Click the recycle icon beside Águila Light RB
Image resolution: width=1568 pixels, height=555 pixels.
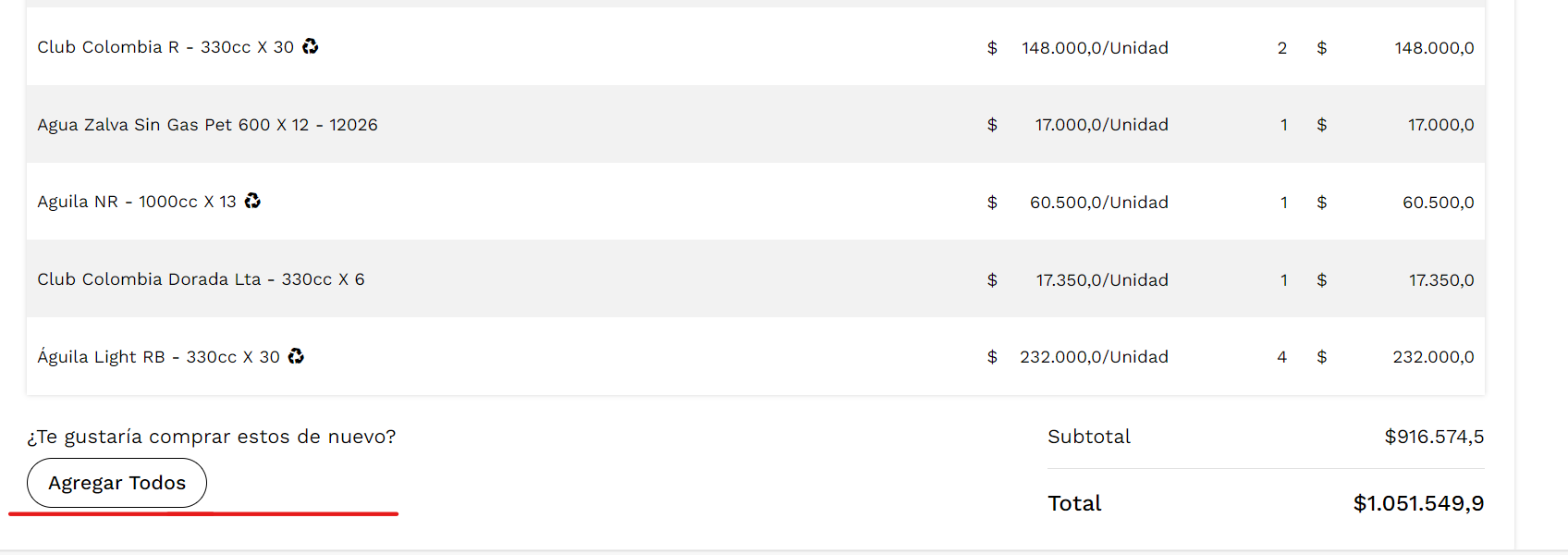(x=296, y=356)
